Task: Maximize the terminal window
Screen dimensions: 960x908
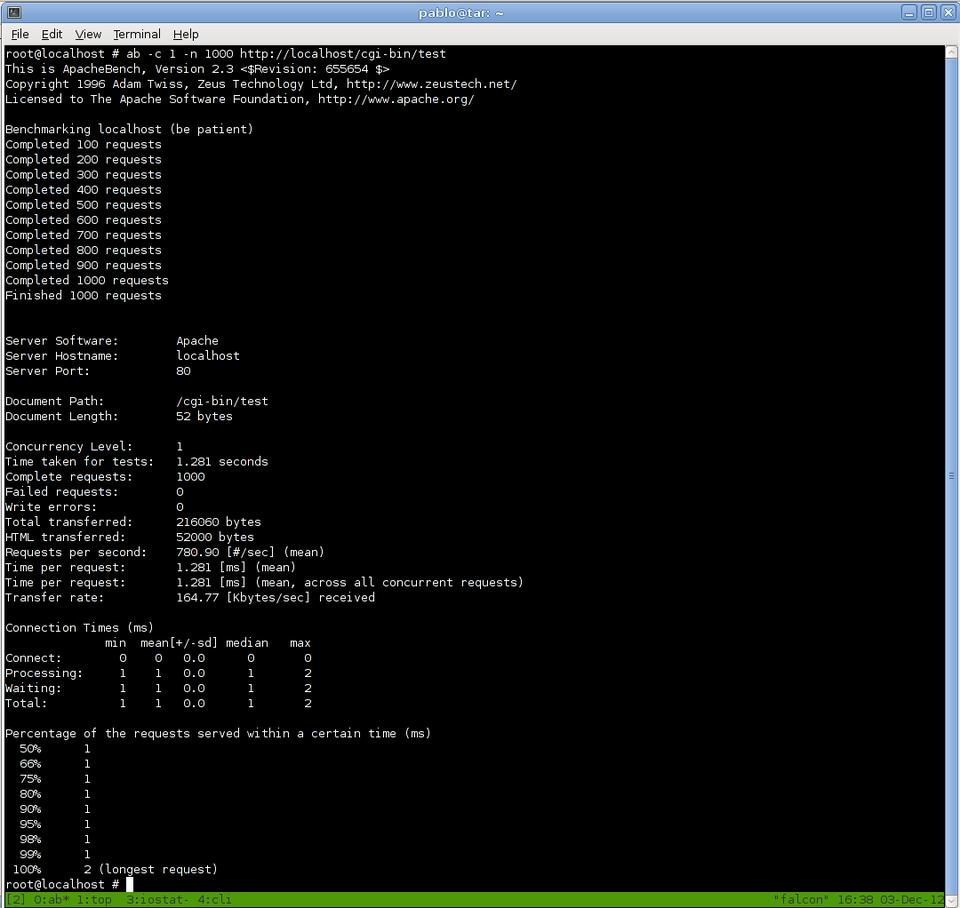Action: point(928,12)
